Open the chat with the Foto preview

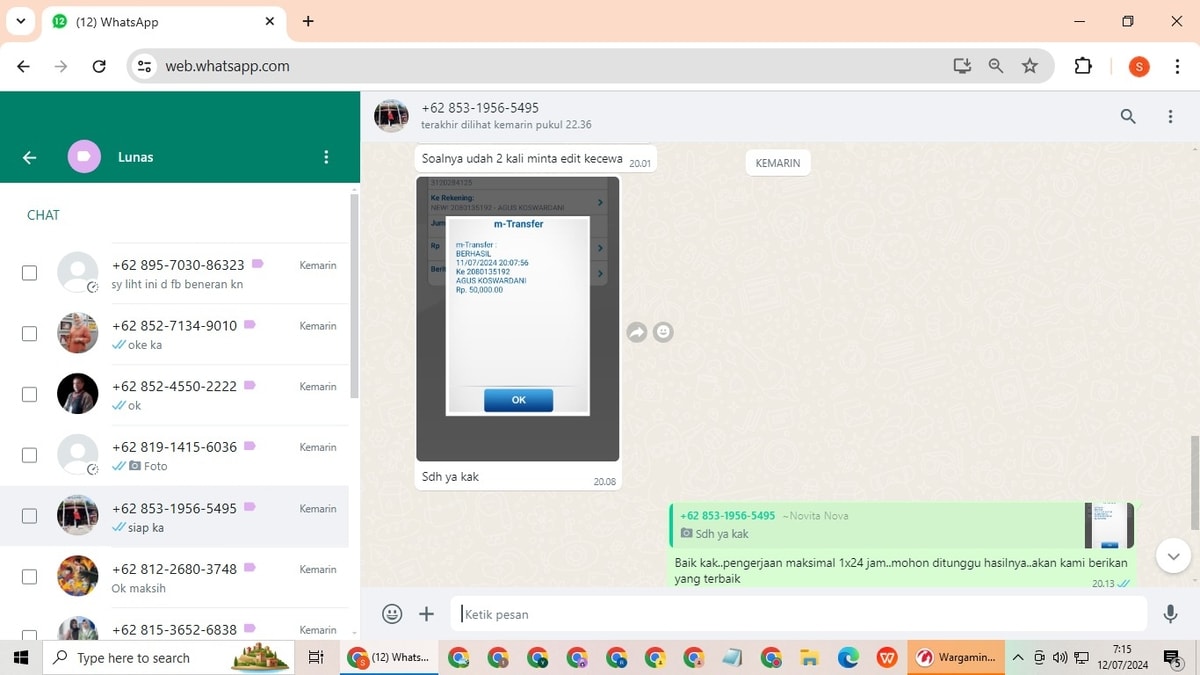(x=174, y=455)
